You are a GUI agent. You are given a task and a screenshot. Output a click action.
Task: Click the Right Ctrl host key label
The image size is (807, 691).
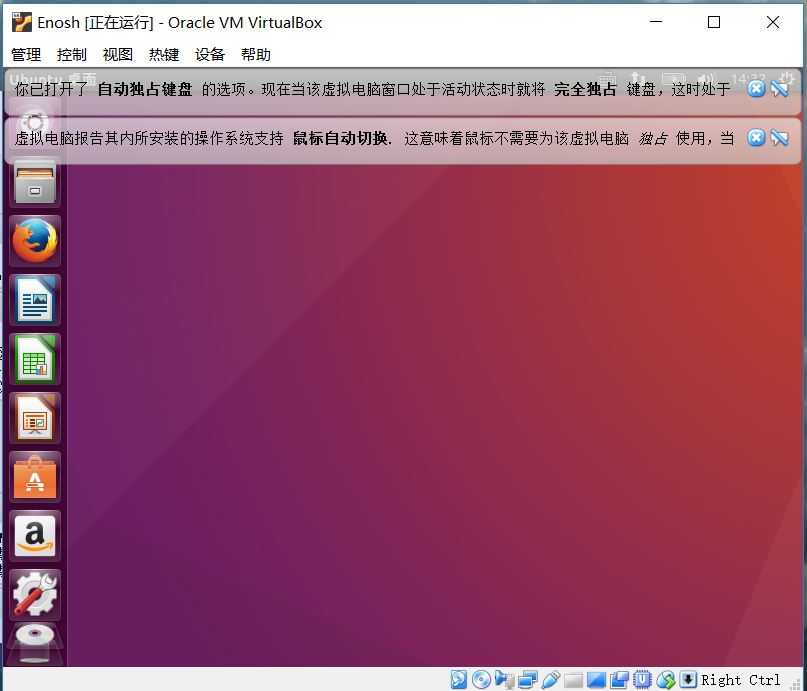(x=740, y=680)
